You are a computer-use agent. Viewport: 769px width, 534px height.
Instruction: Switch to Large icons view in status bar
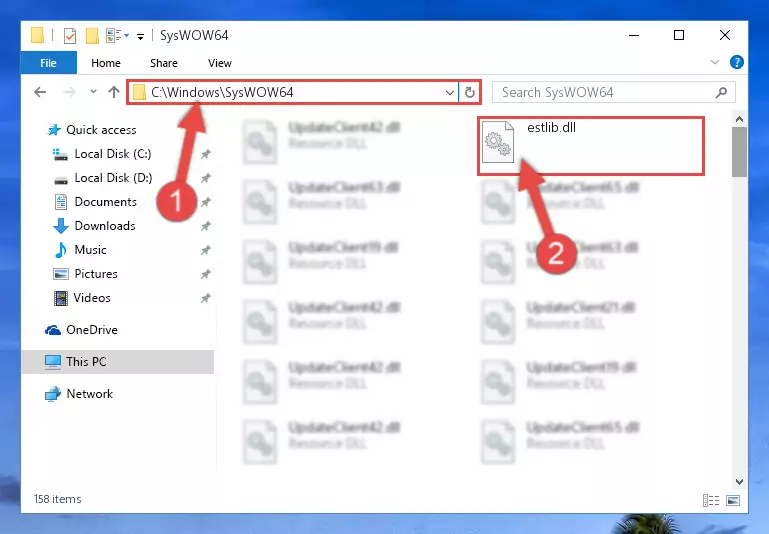click(733, 500)
